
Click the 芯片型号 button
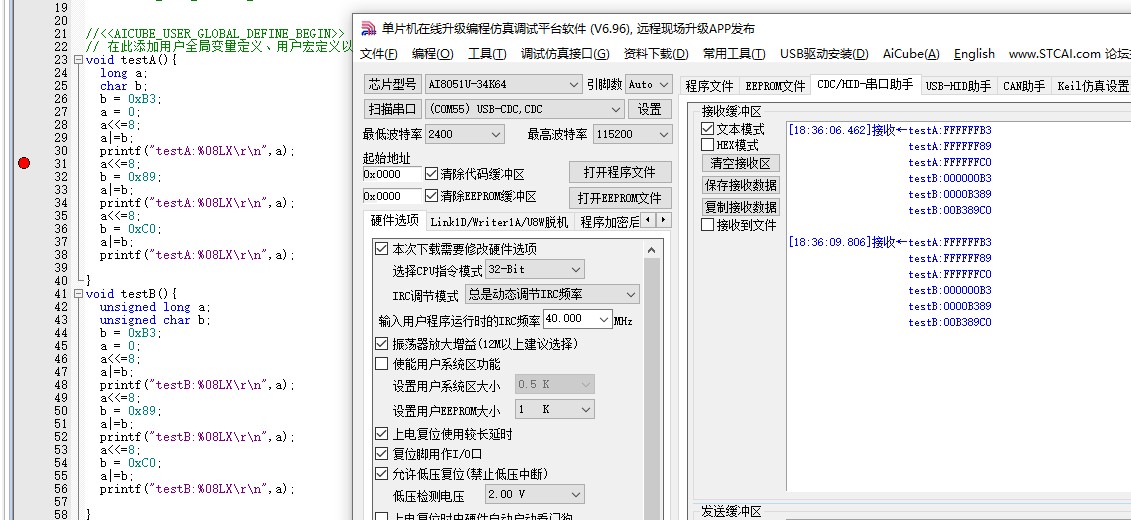pos(392,84)
